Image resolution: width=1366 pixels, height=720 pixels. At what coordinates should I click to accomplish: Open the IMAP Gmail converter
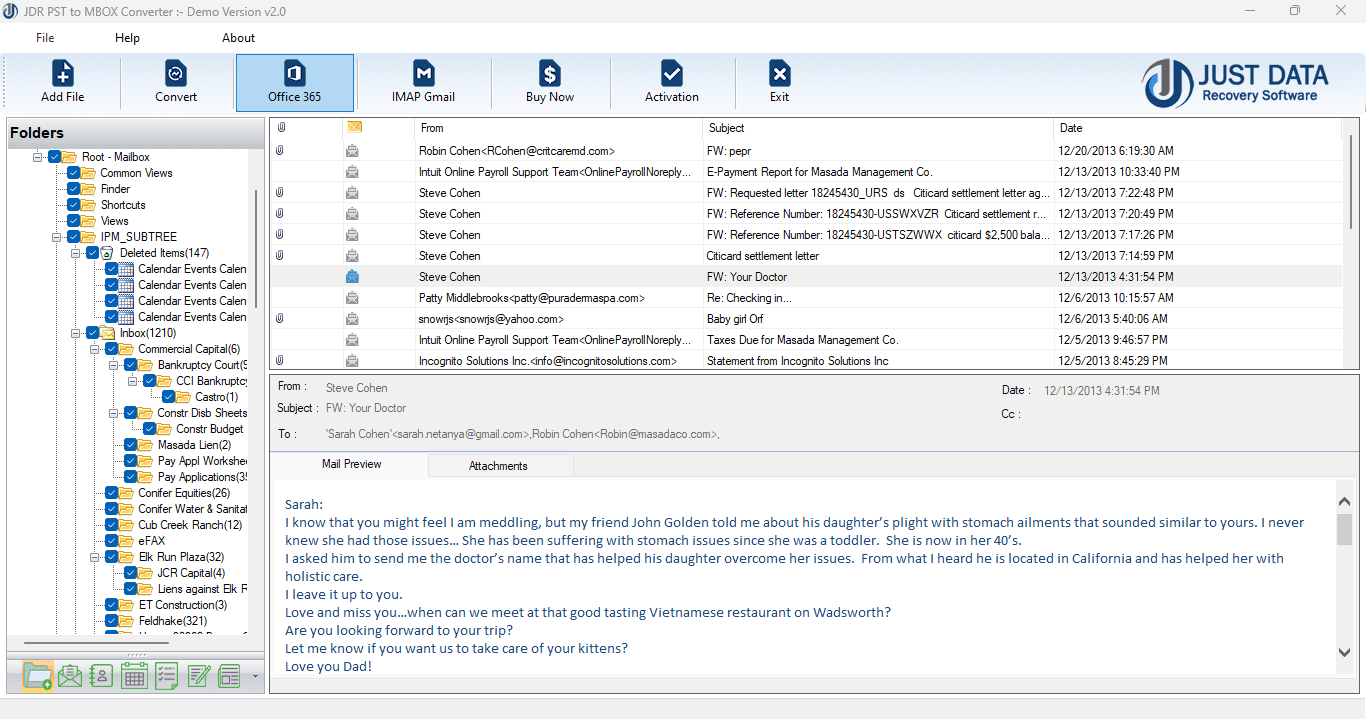click(423, 81)
